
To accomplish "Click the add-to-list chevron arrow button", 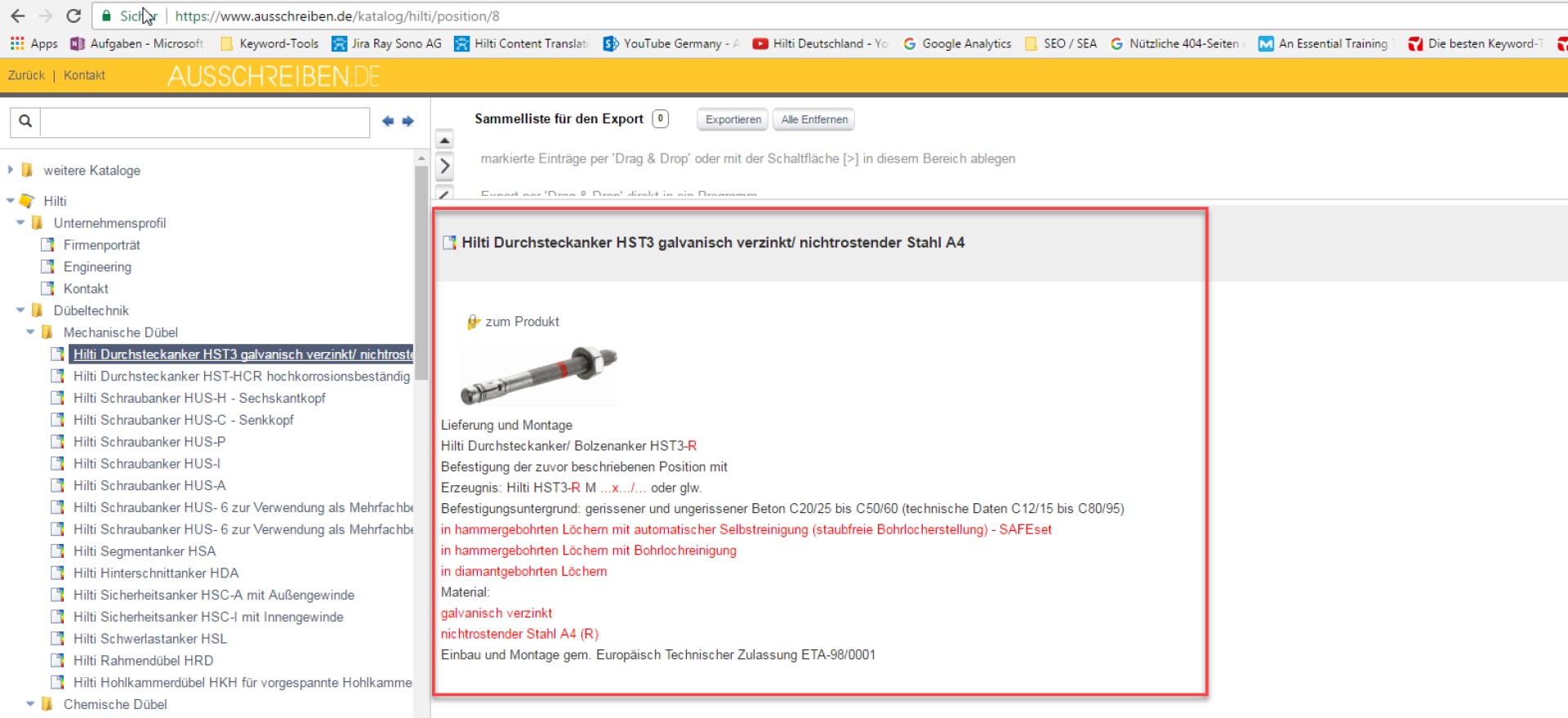I will pos(444,167).
